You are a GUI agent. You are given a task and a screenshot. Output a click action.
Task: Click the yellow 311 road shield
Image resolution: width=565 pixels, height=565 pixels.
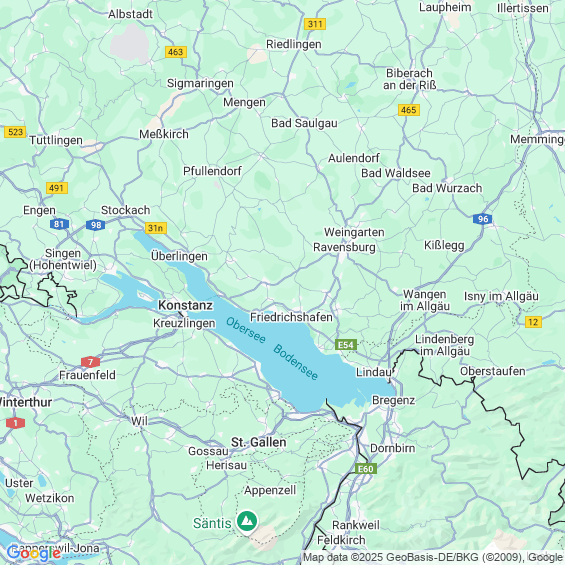tap(315, 24)
